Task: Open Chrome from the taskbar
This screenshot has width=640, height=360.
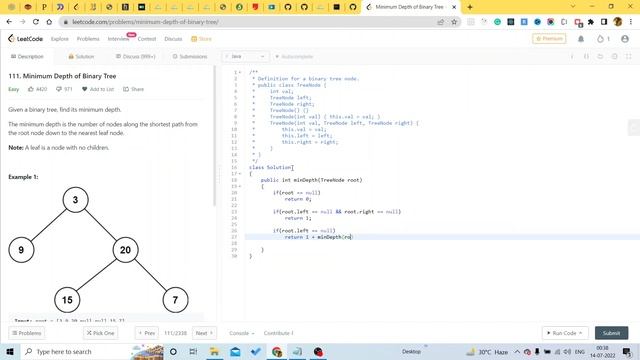Action: (277, 351)
